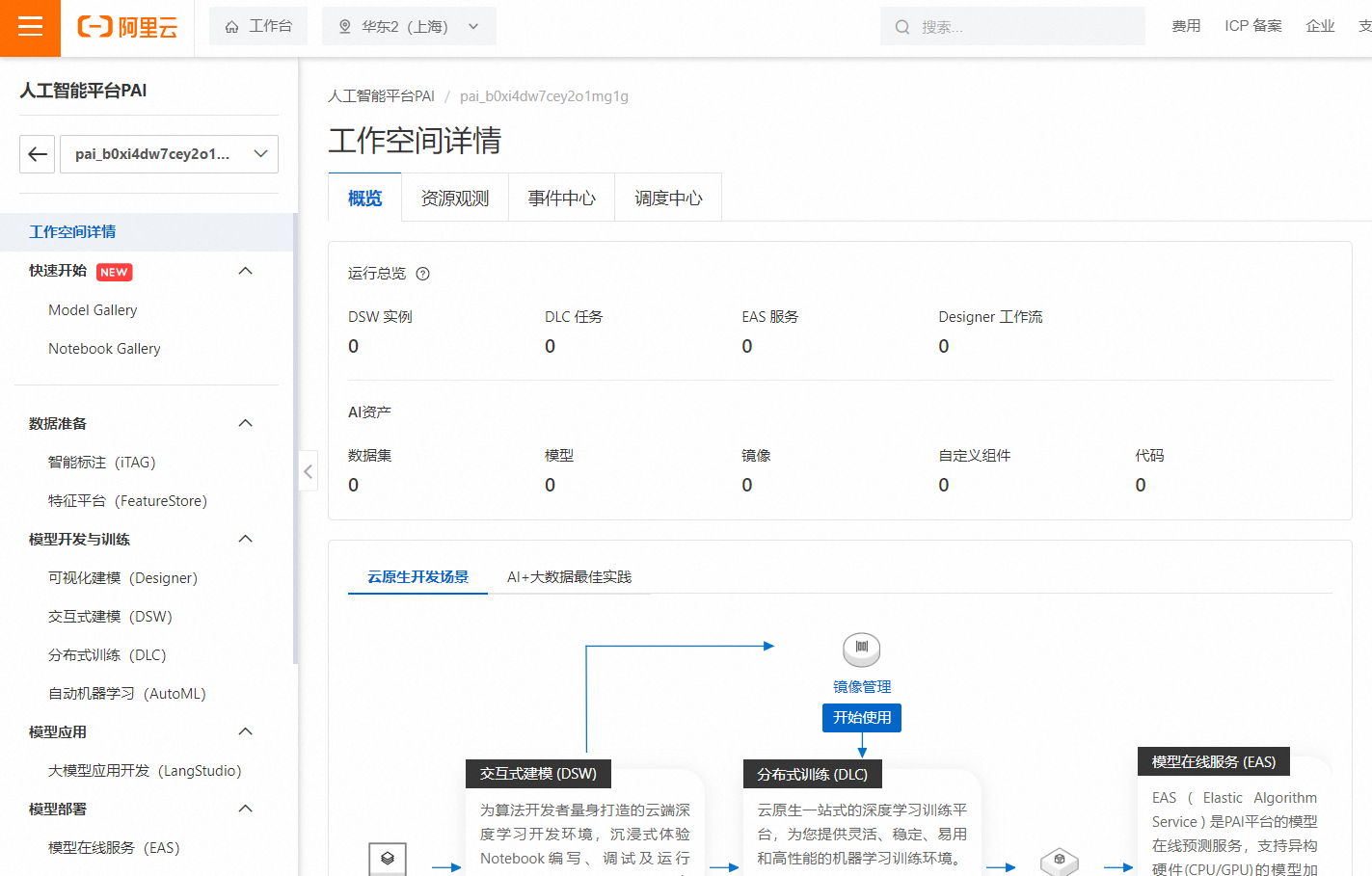Viewport: 1372px width, 876px height.
Task: Switch to the 事件中心 tab
Action: (x=561, y=199)
